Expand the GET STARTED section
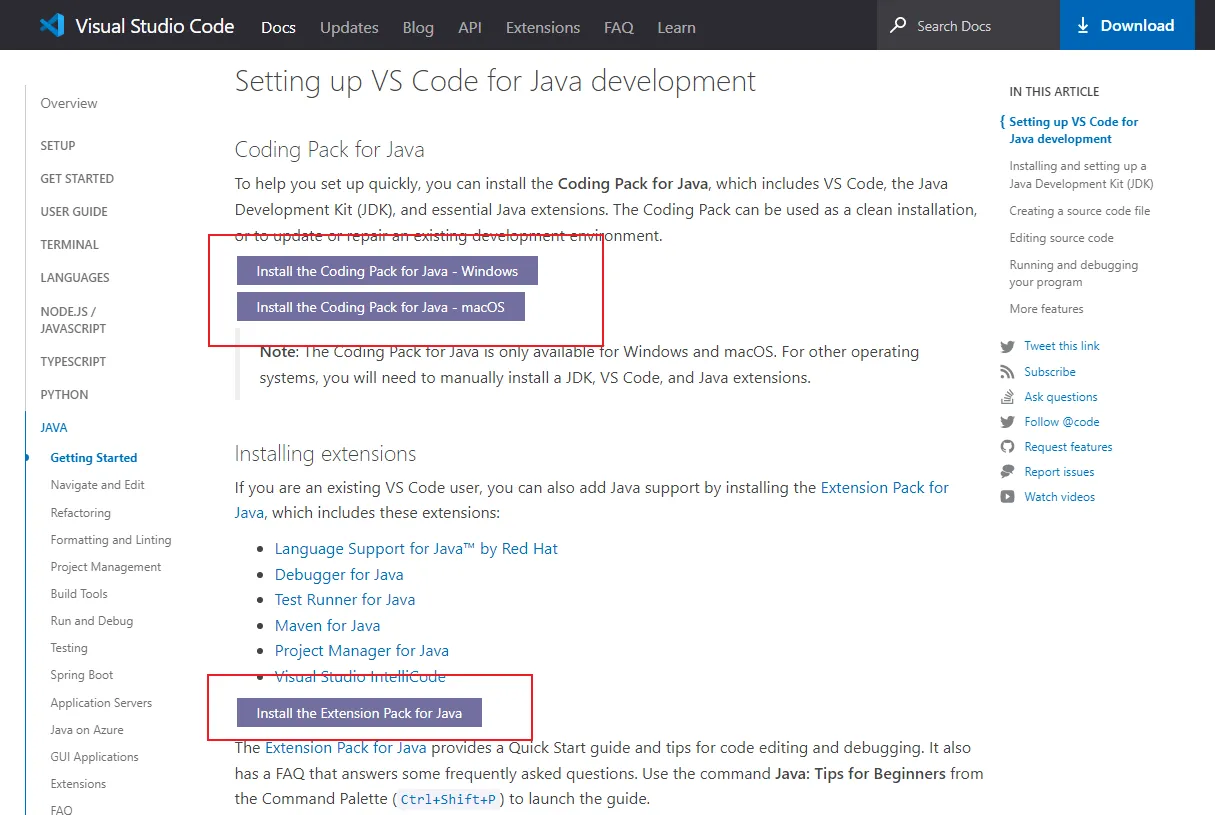Image resolution: width=1215 pixels, height=815 pixels. pyautogui.click(x=77, y=178)
